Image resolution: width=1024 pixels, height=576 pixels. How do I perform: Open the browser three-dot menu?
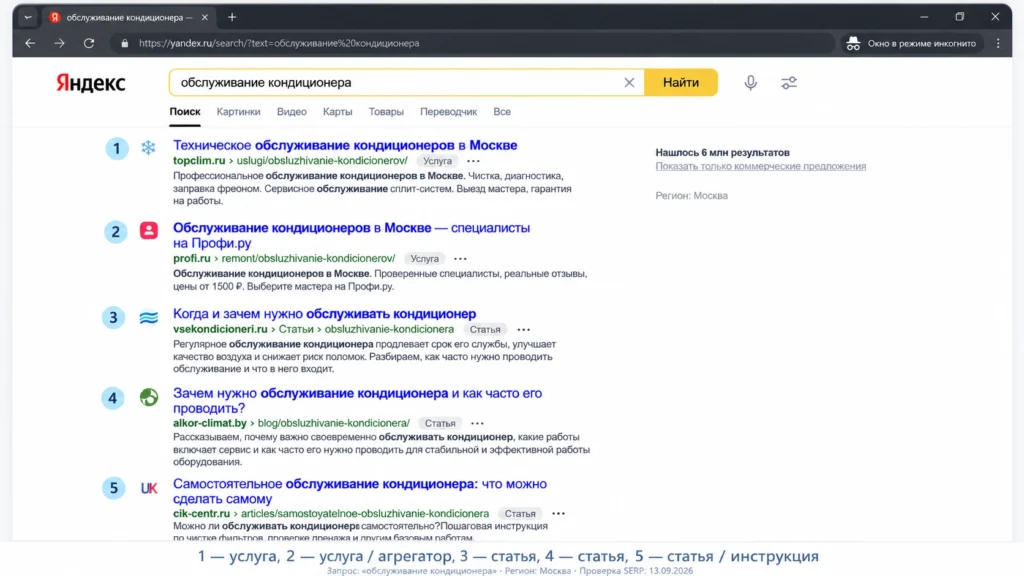pos(998,43)
